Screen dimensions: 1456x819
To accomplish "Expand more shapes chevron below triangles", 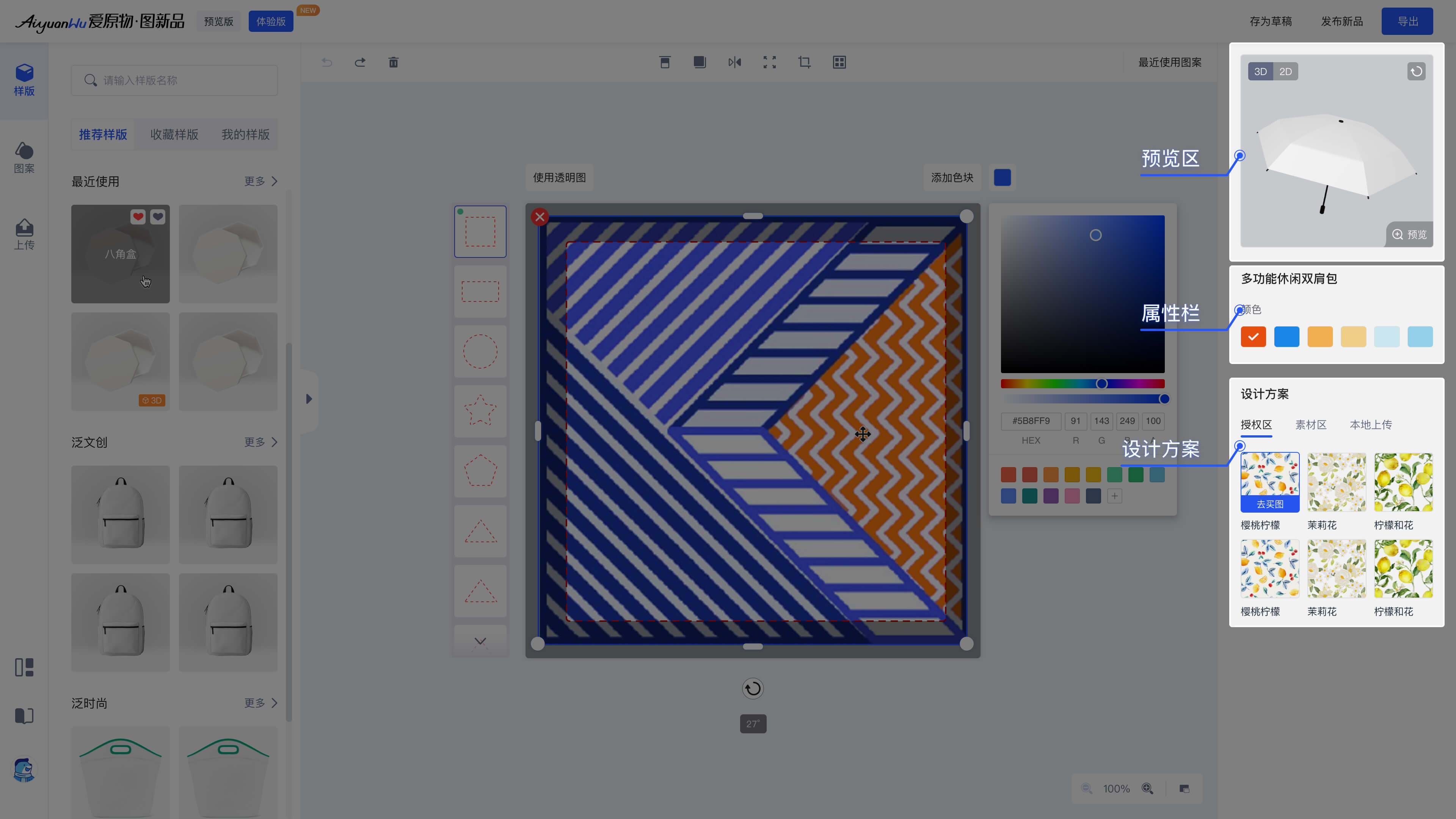I will tap(480, 641).
